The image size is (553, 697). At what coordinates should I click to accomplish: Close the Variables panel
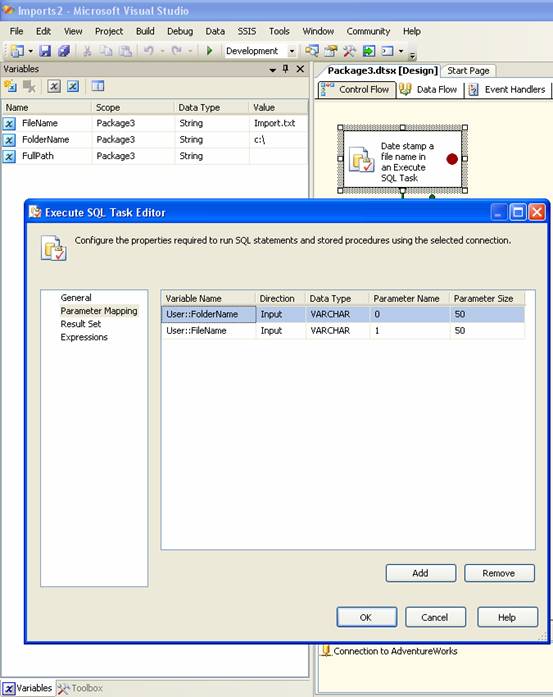[300, 69]
